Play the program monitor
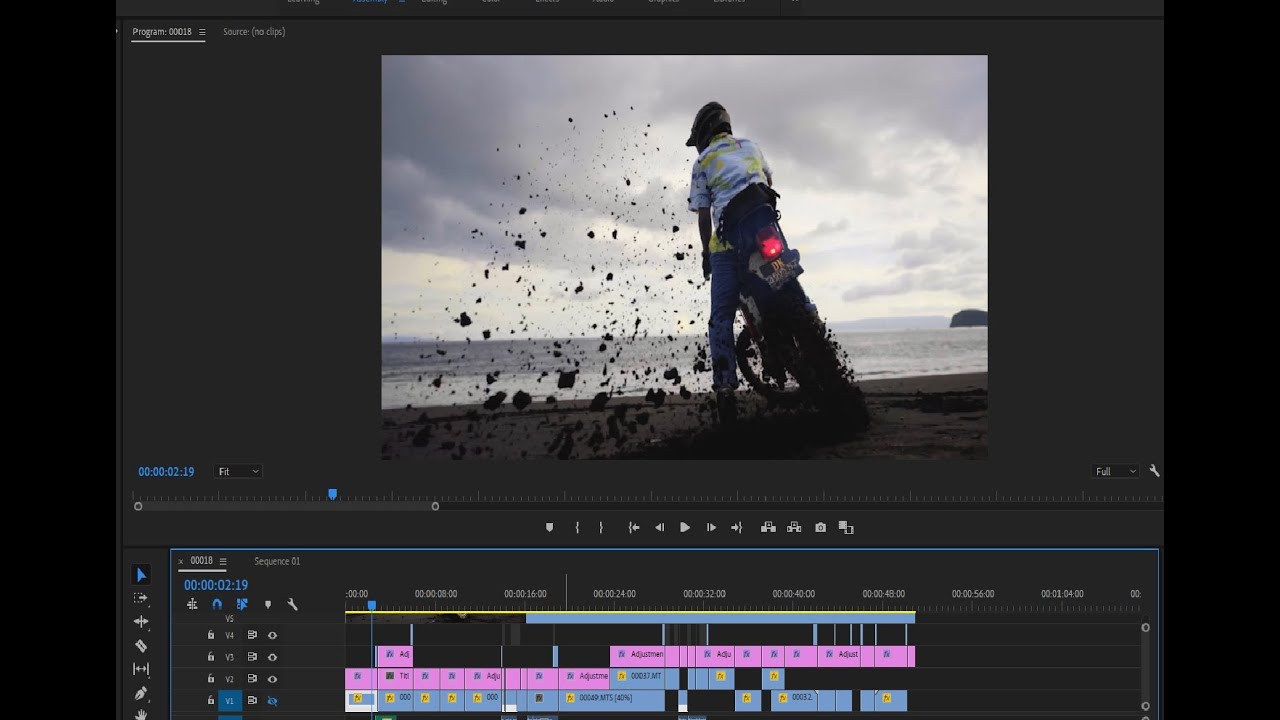The image size is (1280, 720). tap(685, 527)
